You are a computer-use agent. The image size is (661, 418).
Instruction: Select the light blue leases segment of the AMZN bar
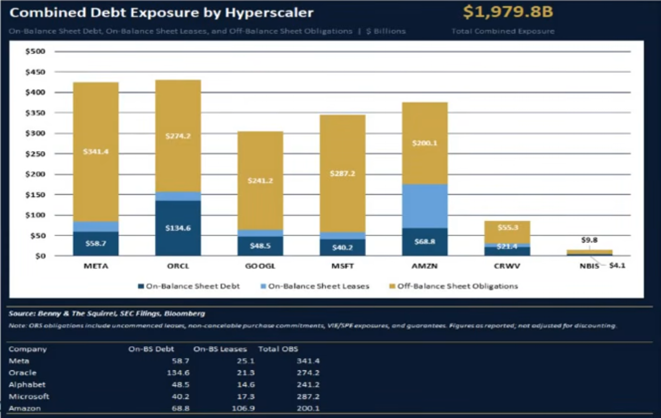click(x=425, y=206)
